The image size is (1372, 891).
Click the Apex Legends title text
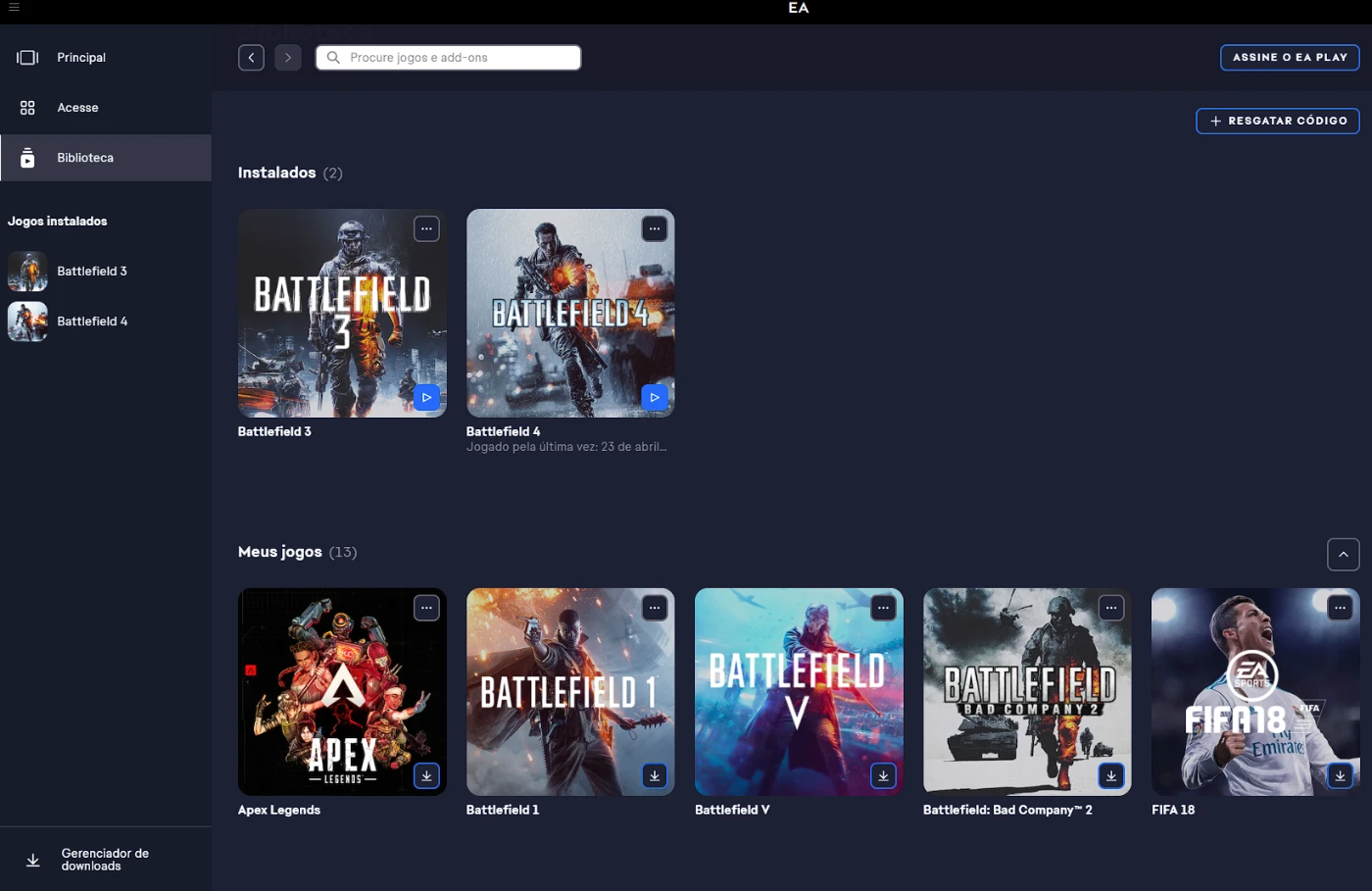pyautogui.click(x=279, y=811)
